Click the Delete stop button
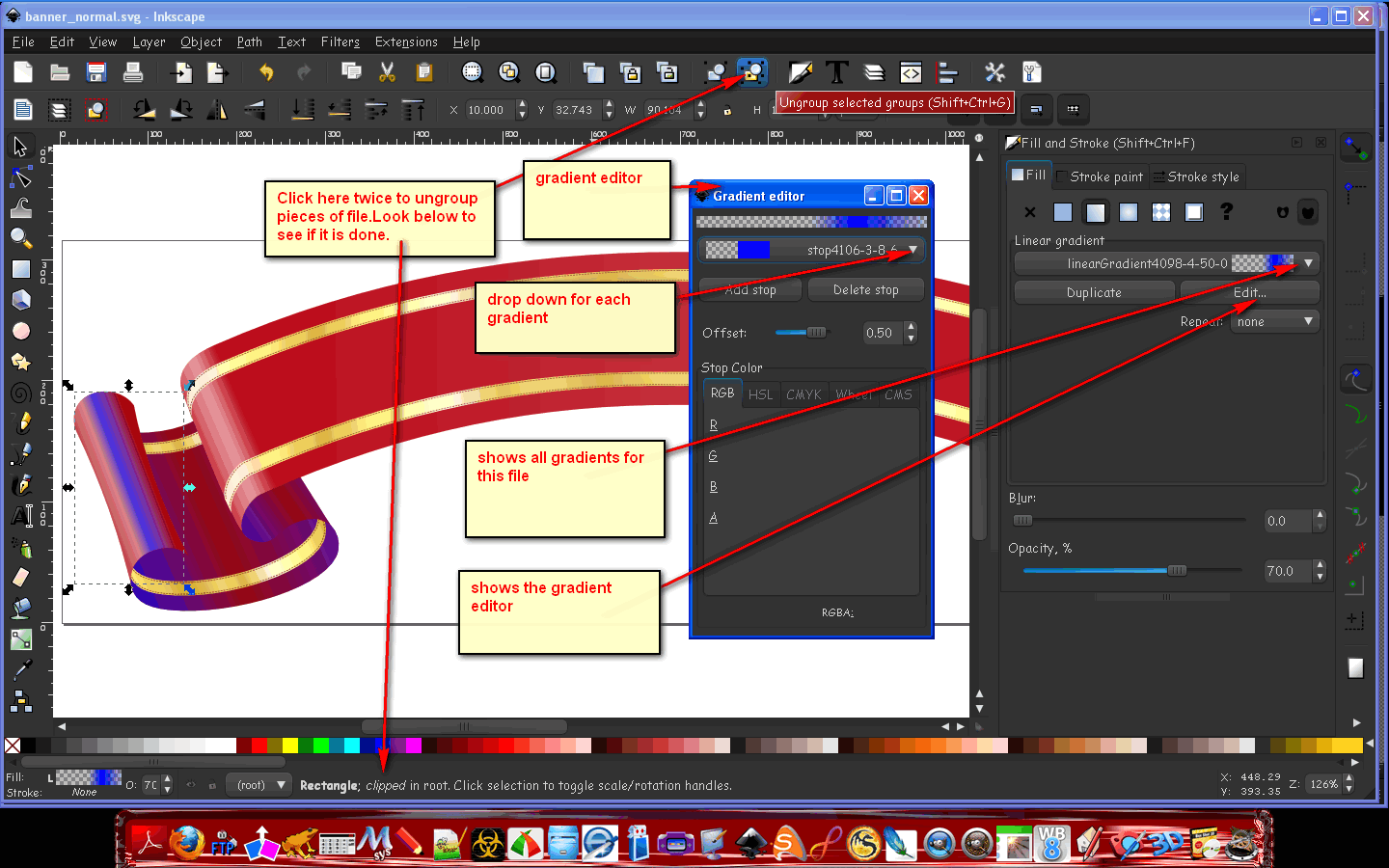 click(x=865, y=289)
